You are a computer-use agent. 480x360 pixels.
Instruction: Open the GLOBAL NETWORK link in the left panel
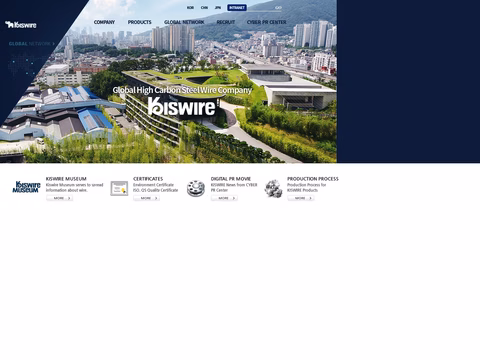(x=32, y=44)
